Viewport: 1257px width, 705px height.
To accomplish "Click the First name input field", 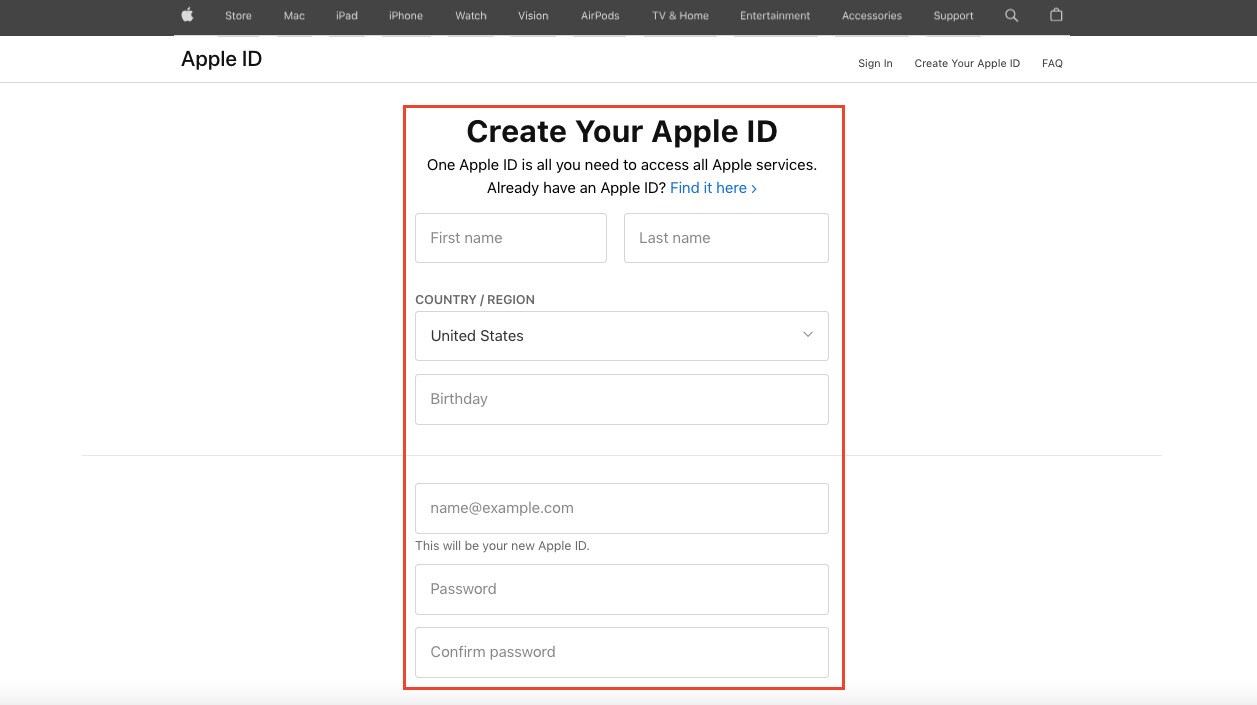I will [x=510, y=238].
